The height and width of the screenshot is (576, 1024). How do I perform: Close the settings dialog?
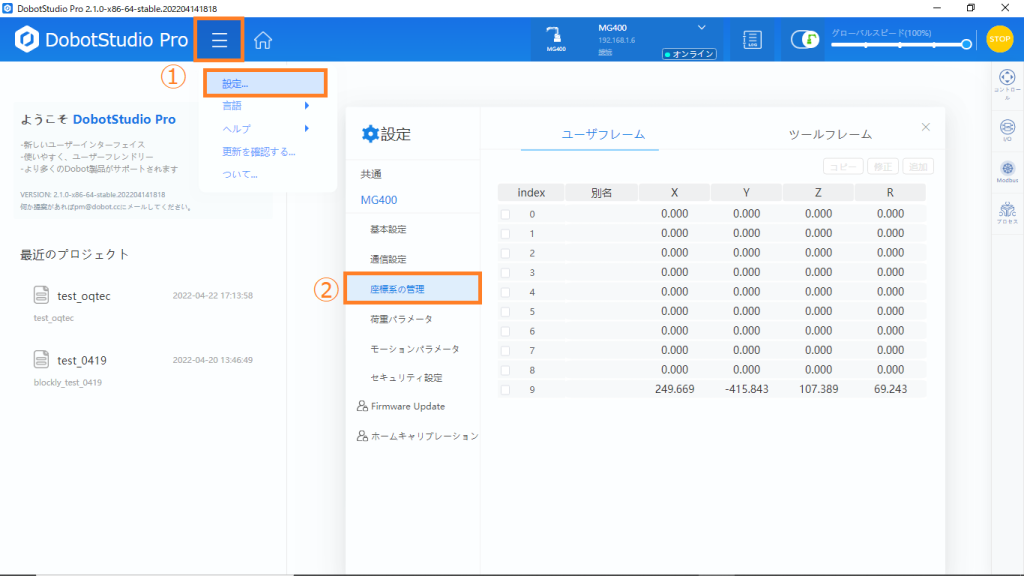click(x=925, y=127)
